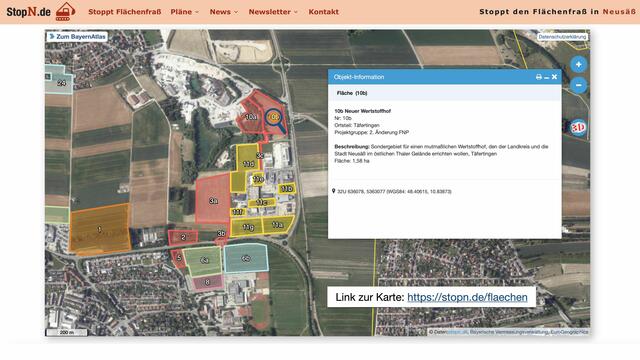This screenshot has width=640, height=360.
Task: Click the coordinates location pin icon
Action: [x=333, y=191]
